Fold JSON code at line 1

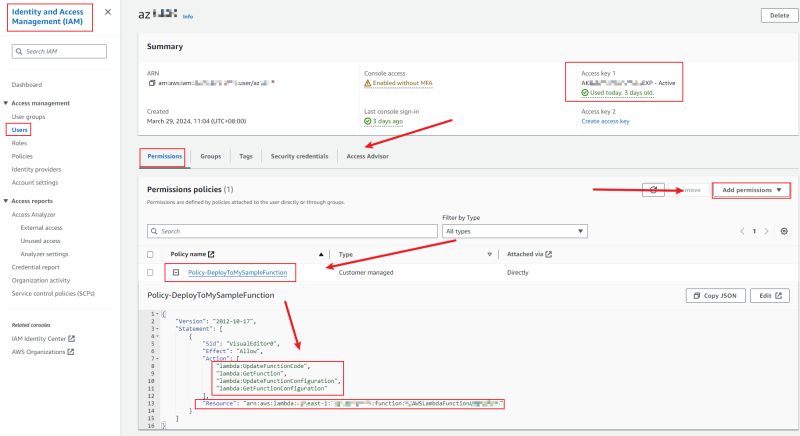[x=158, y=314]
